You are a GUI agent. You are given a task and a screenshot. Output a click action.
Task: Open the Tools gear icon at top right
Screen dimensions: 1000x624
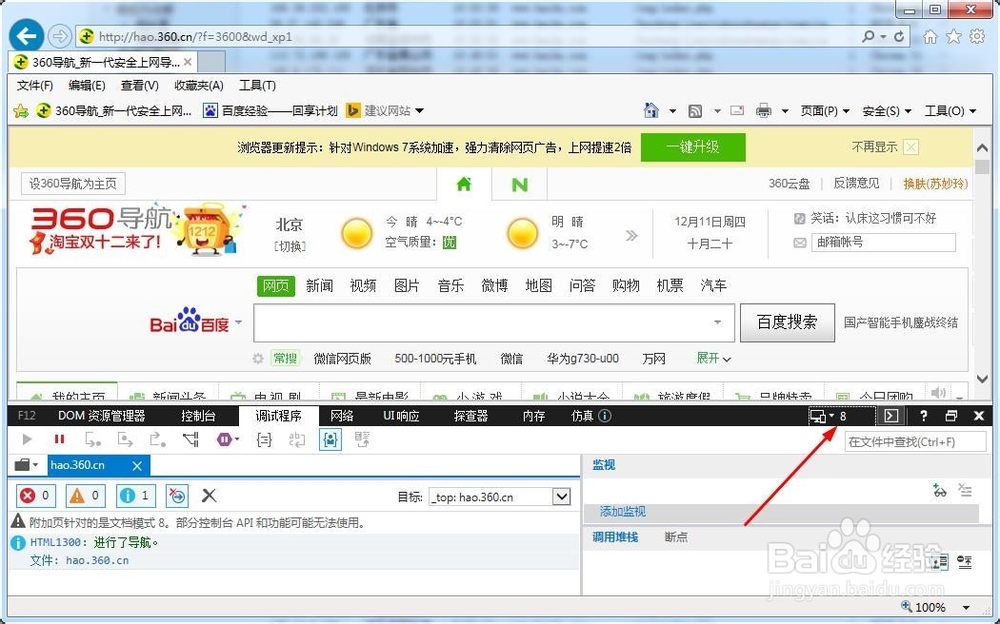click(x=977, y=36)
